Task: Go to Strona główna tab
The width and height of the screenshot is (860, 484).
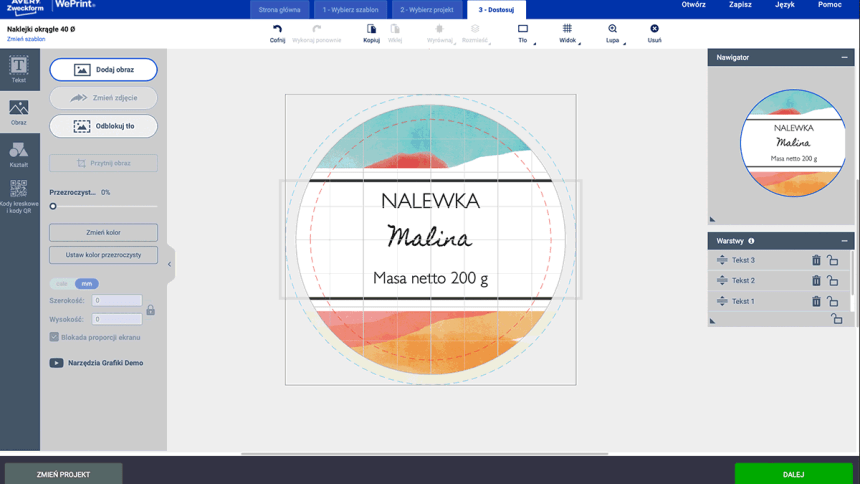Action: [279, 10]
